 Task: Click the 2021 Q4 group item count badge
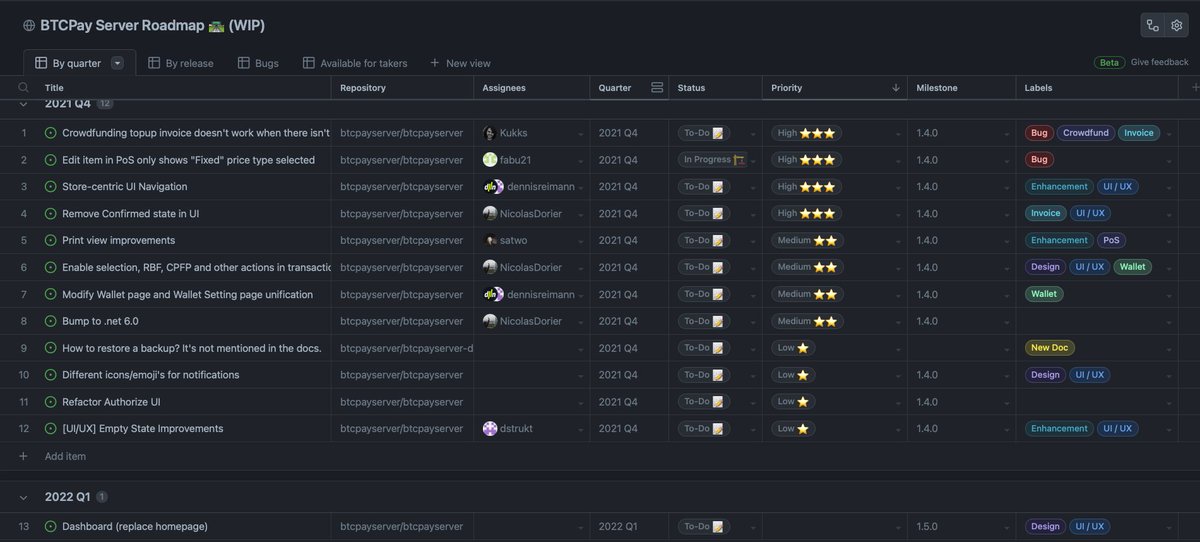coord(105,104)
